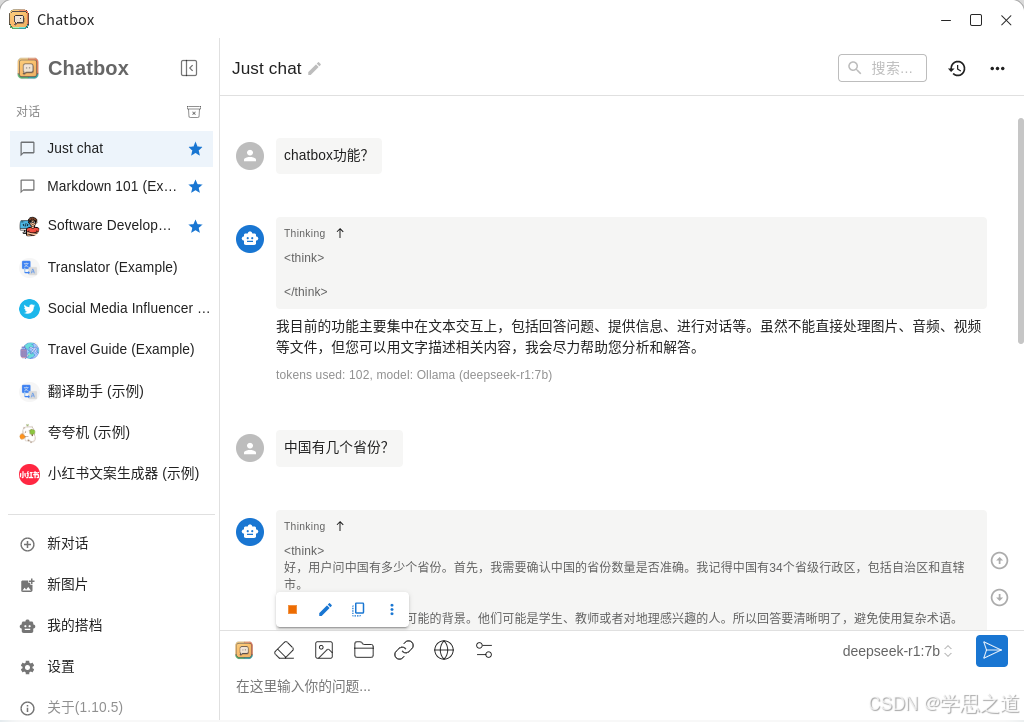This screenshot has height=722, width=1024.
Task: Click the bot avatar beside first reply
Action: pyautogui.click(x=249, y=239)
